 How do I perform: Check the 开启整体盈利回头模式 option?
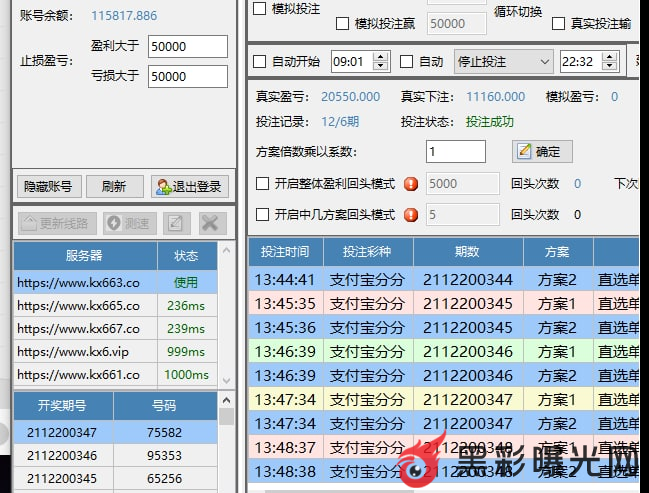tap(264, 184)
